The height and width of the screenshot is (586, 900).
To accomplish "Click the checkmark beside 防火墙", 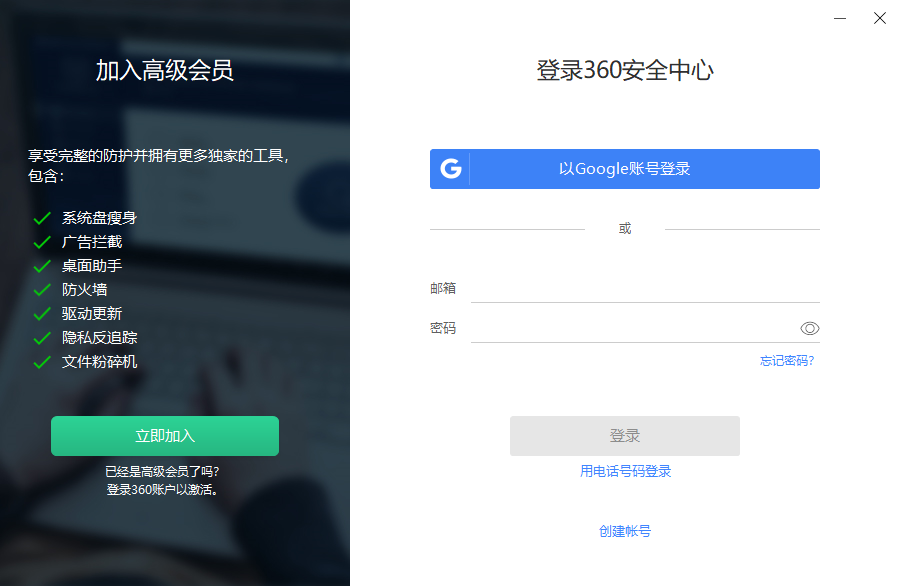I will (42, 290).
